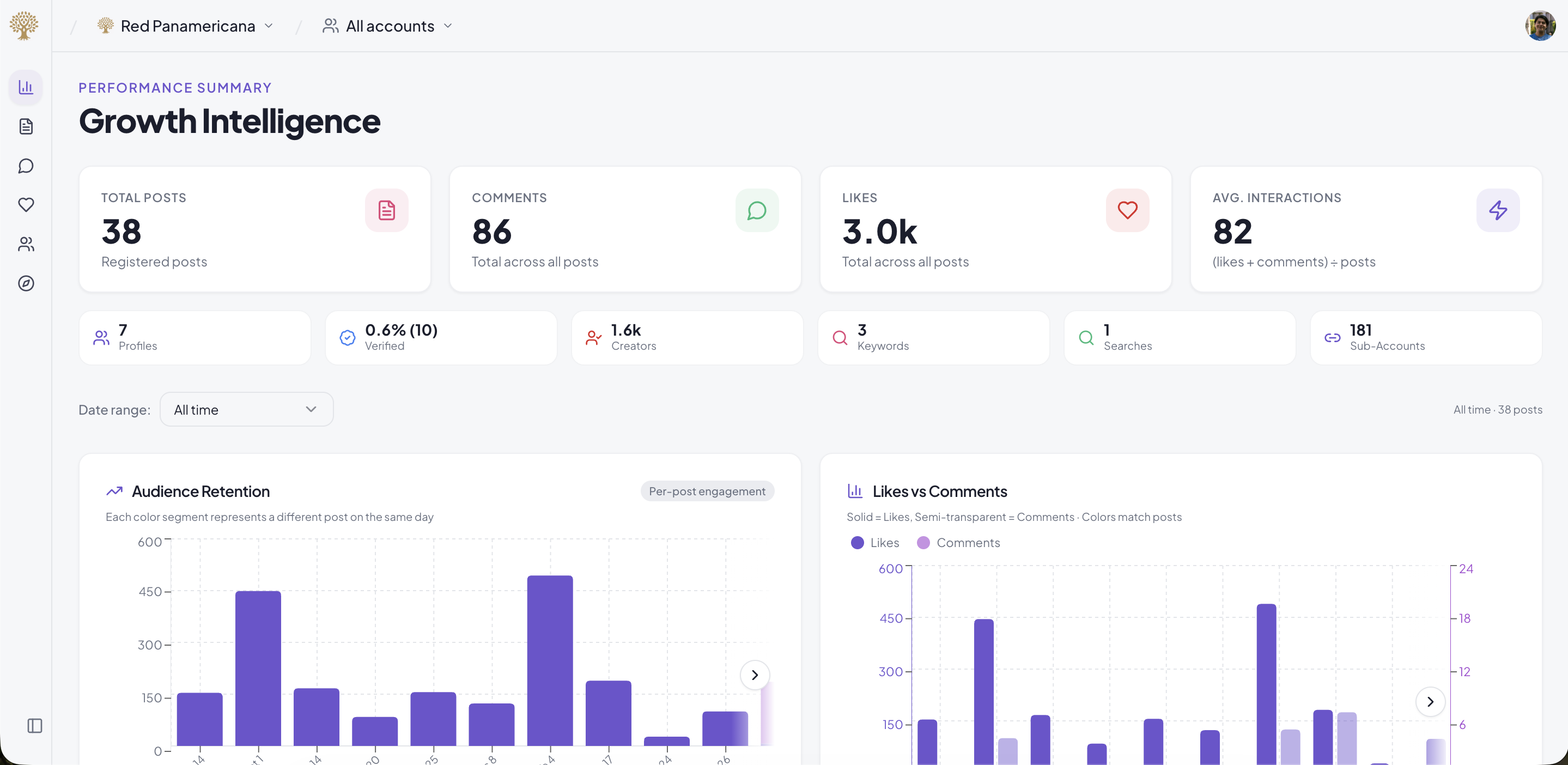The height and width of the screenshot is (765, 1568).
Task: Click the Total Posts document icon
Action: [x=386, y=210]
